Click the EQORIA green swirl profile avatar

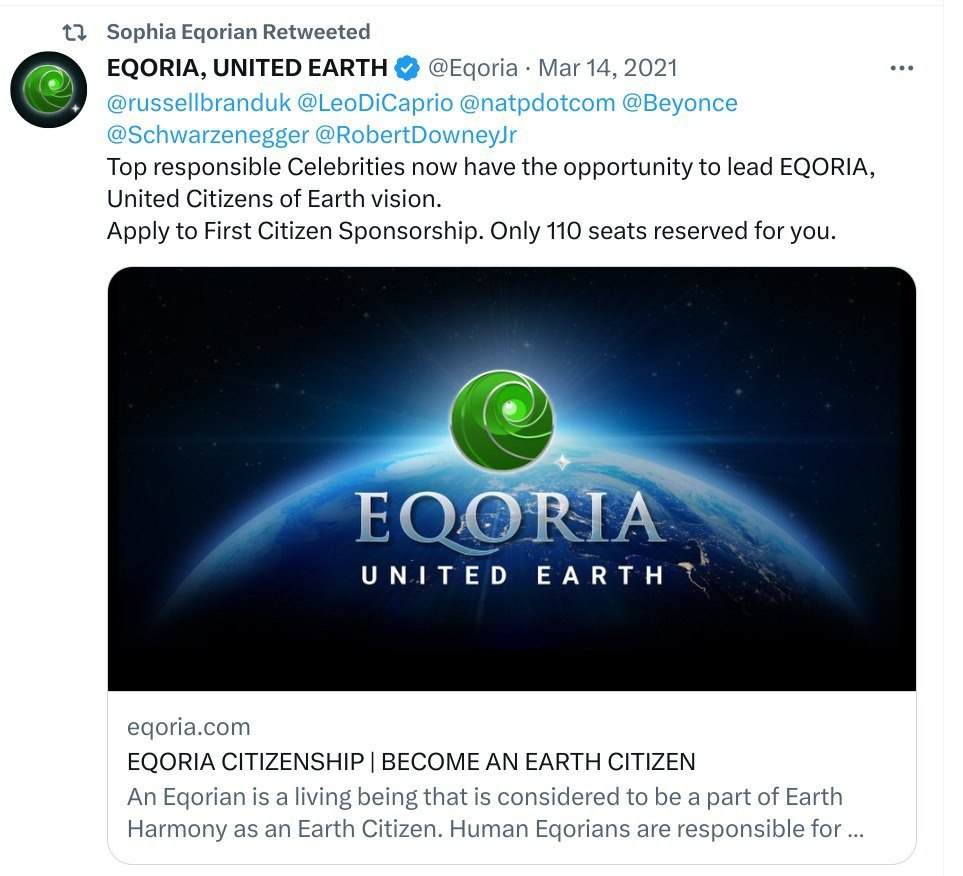pos(49,90)
